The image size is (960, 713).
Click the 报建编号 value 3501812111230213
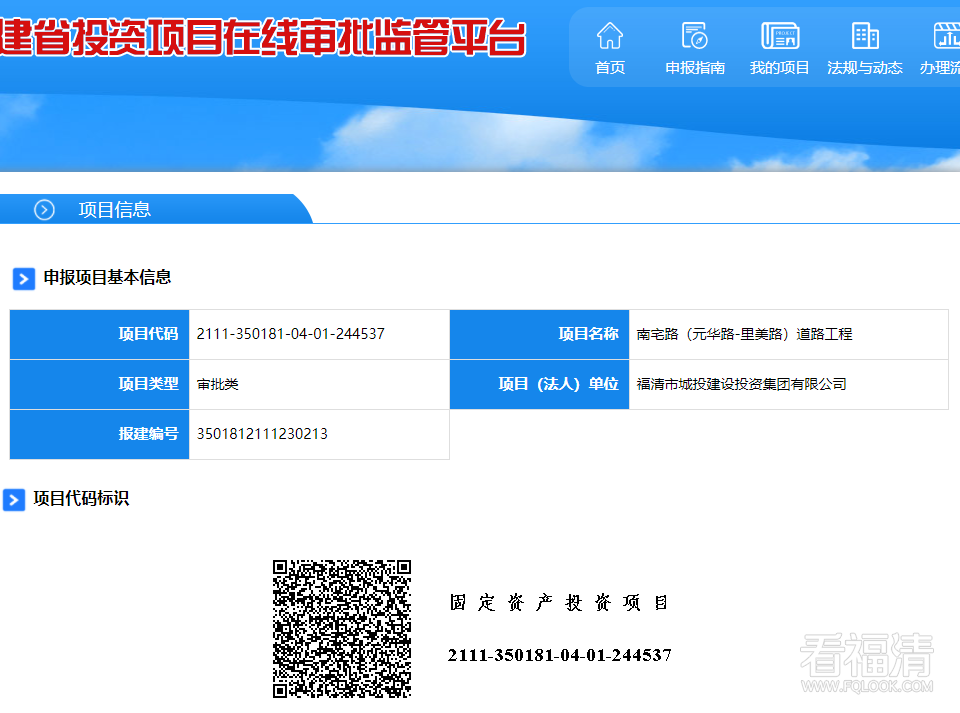pos(263,434)
